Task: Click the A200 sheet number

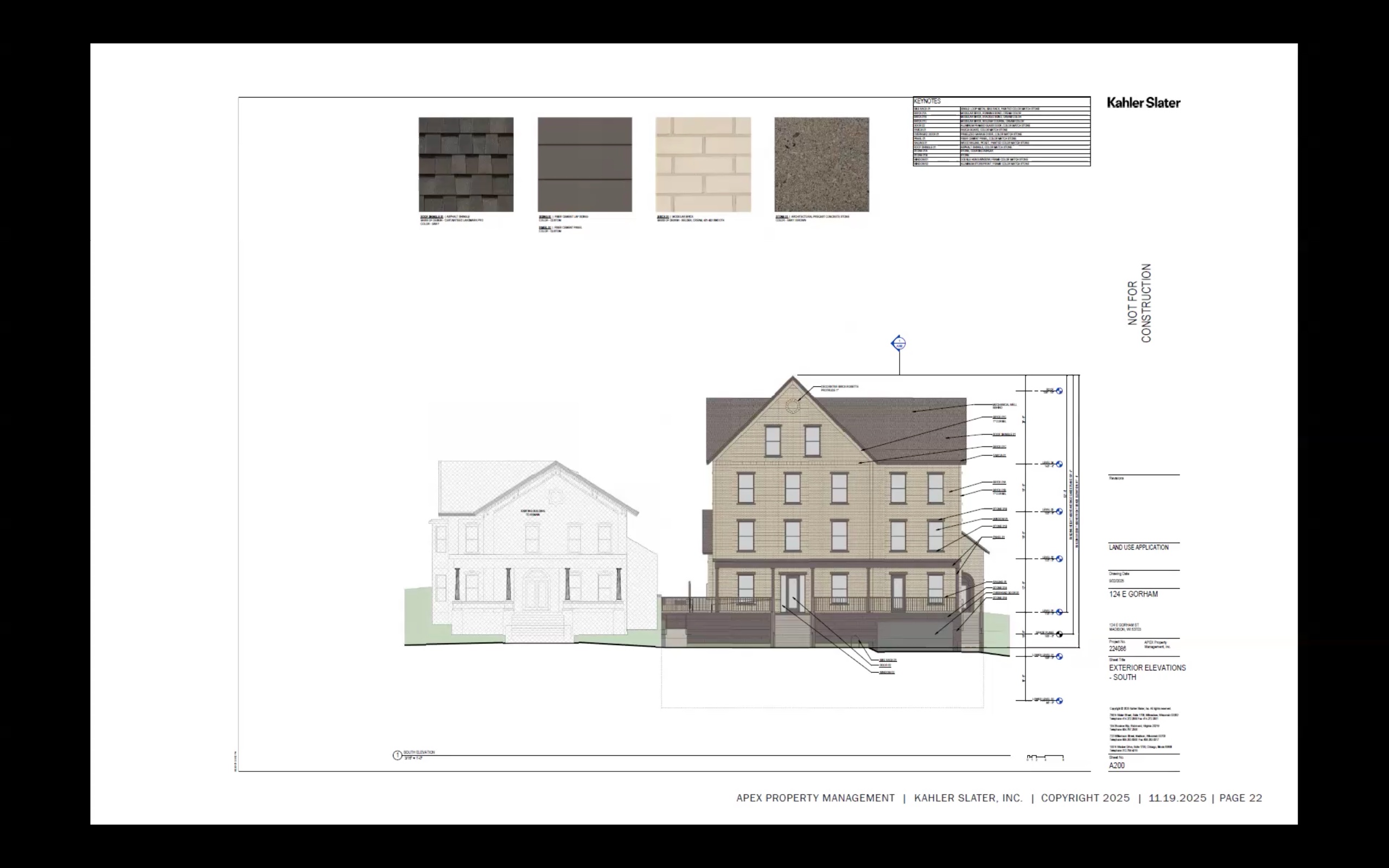Action: pyautogui.click(x=1117, y=765)
